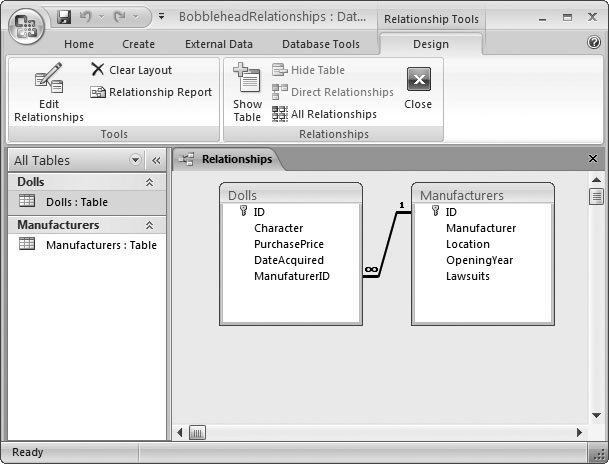Open the Customize Quick Access Toolbar dropdown

[162, 17]
